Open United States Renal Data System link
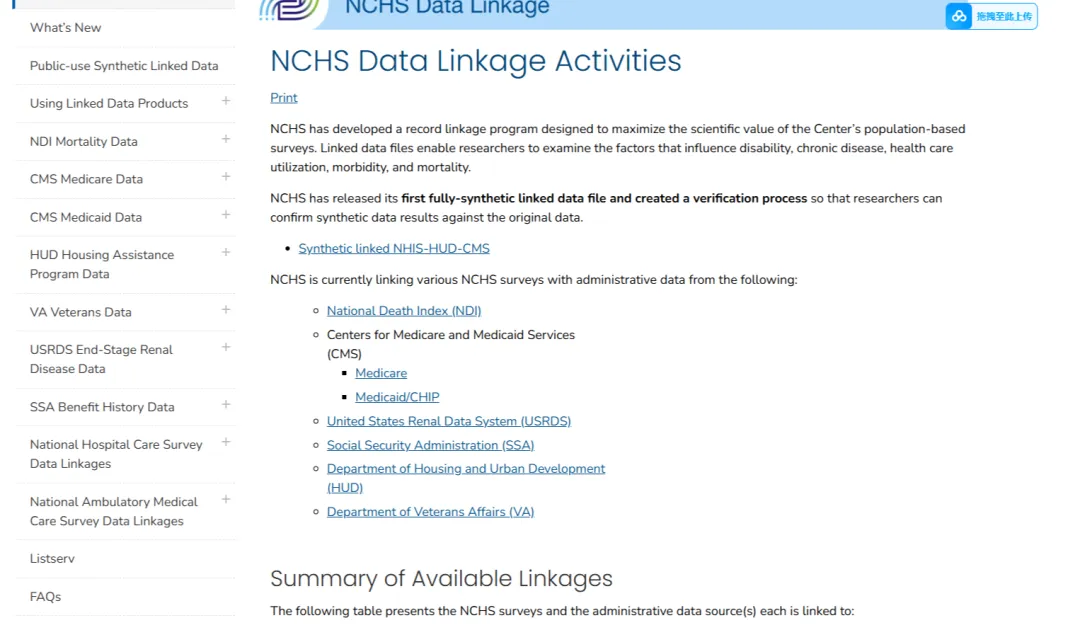 click(x=448, y=421)
